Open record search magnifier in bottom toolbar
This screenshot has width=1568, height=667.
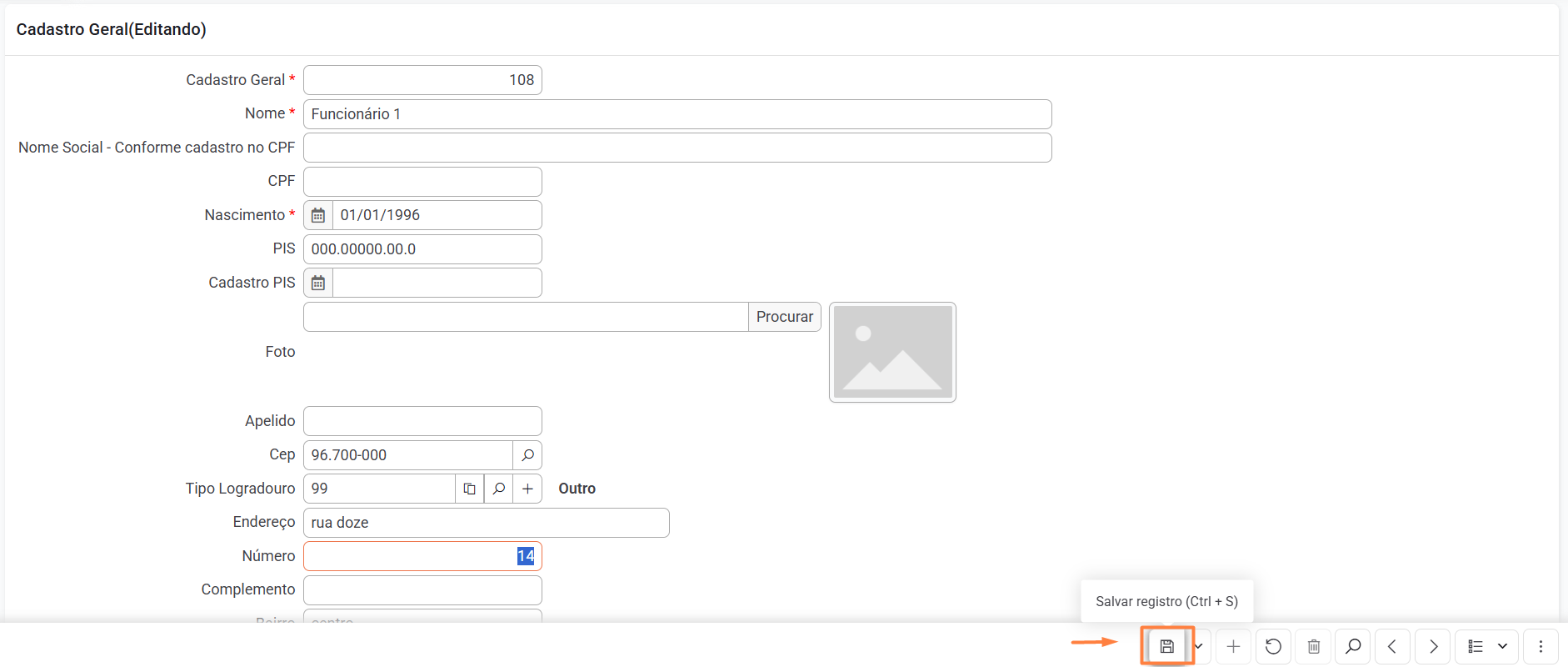(1353, 646)
